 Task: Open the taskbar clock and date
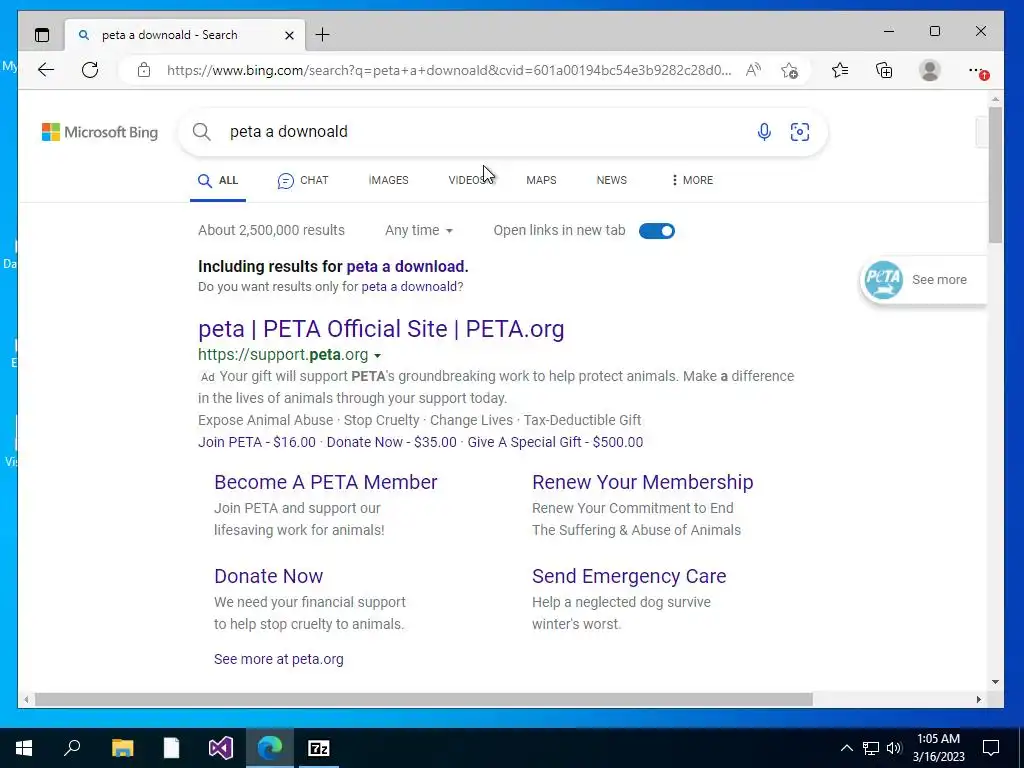click(938, 748)
